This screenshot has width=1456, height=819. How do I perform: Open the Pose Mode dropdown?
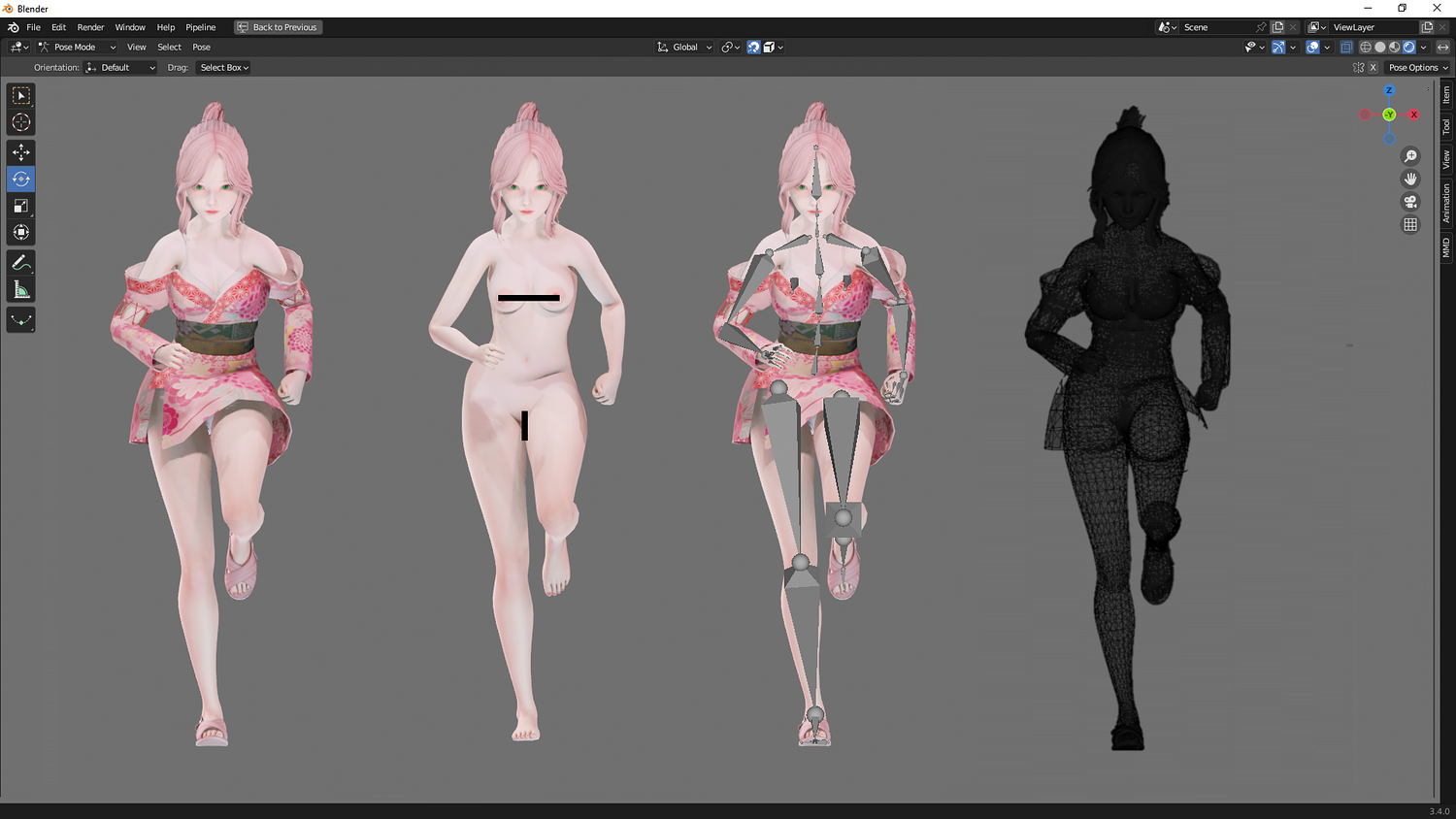(x=77, y=47)
